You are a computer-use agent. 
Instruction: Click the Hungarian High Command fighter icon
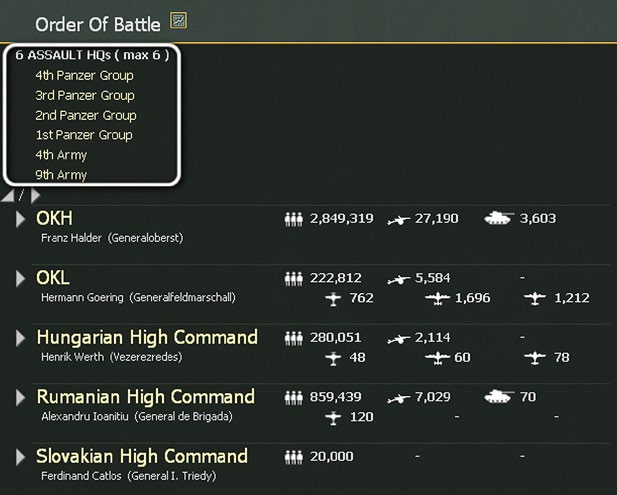pyautogui.click(x=333, y=357)
